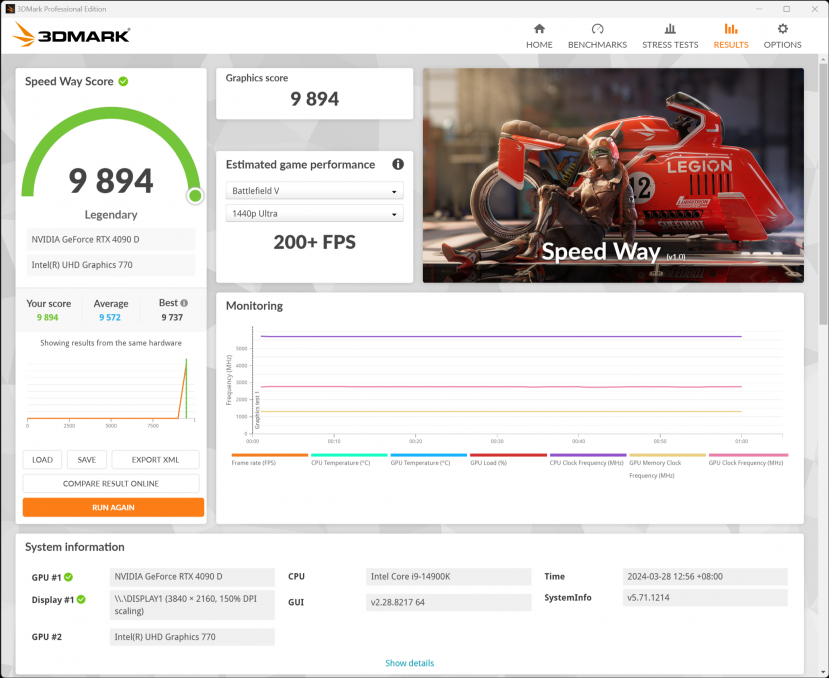Open the Battlefield V game dropdown
Image resolution: width=829 pixels, height=678 pixels.
pyautogui.click(x=315, y=191)
